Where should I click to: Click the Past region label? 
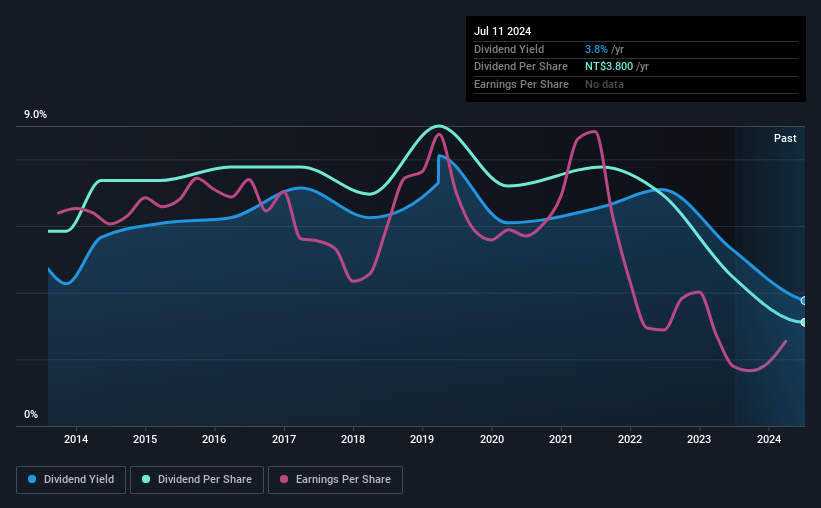(785, 138)
